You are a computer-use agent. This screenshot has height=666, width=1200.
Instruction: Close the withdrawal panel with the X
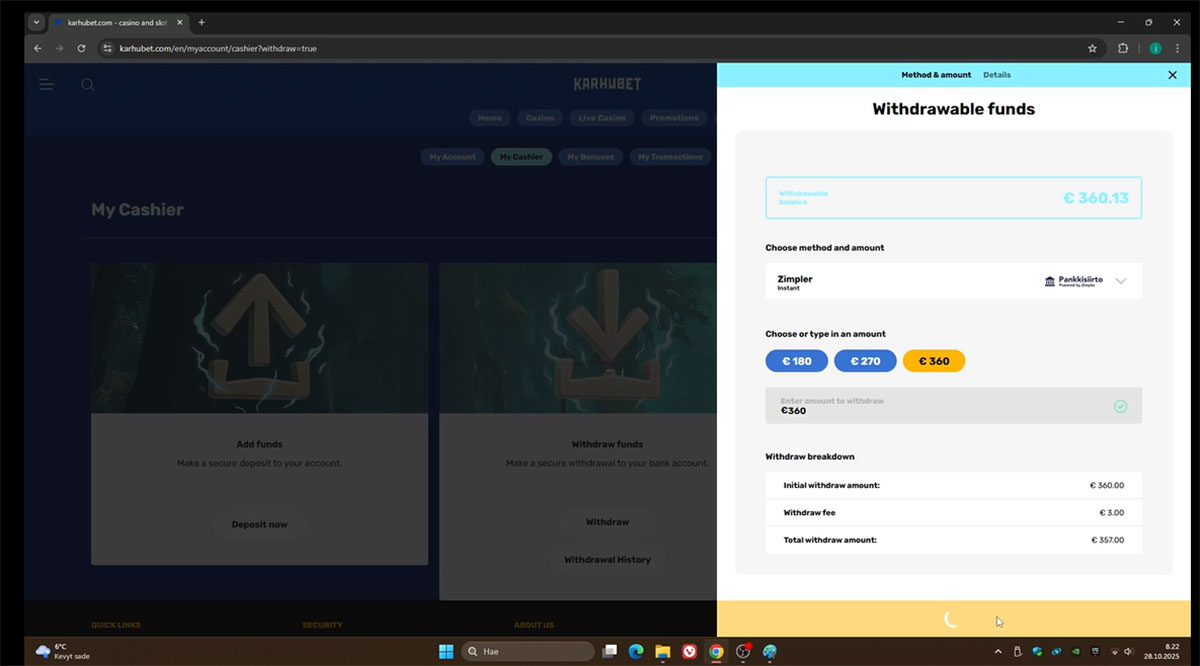[x=1172, y=75]
